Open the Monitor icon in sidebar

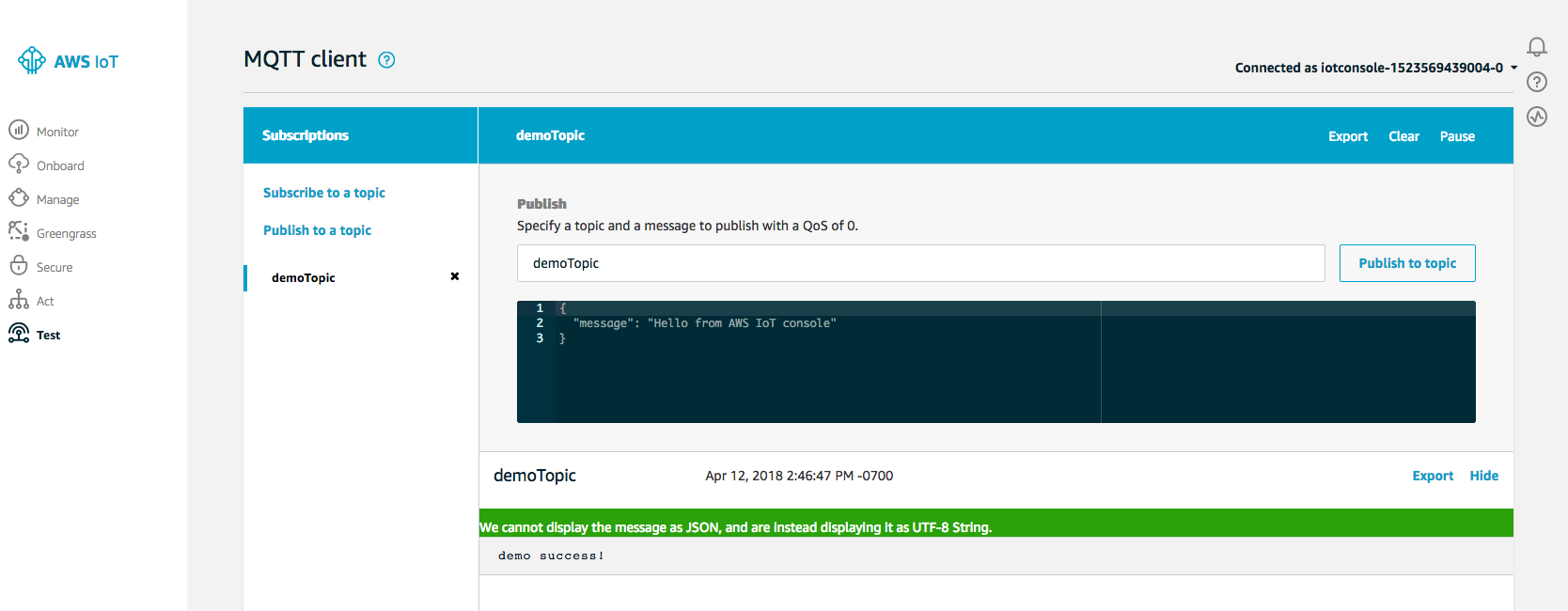pyautogui.click(x=19, y=130)
